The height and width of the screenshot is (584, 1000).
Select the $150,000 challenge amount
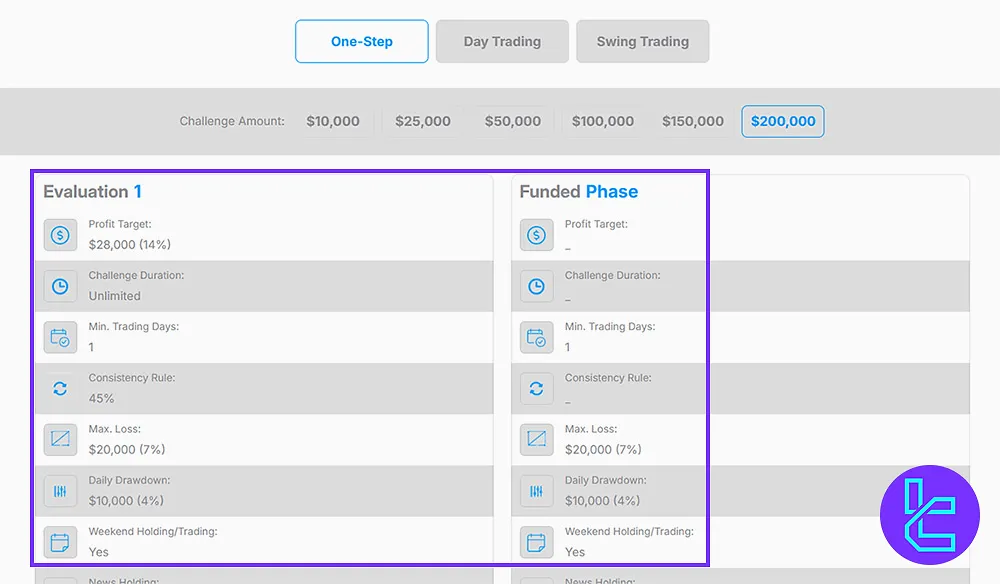pos(693,121)
